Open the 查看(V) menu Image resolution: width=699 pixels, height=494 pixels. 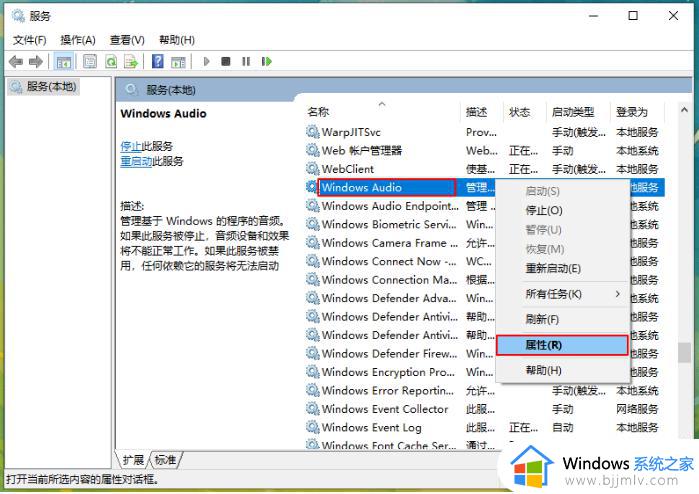[x=127, y=40]
